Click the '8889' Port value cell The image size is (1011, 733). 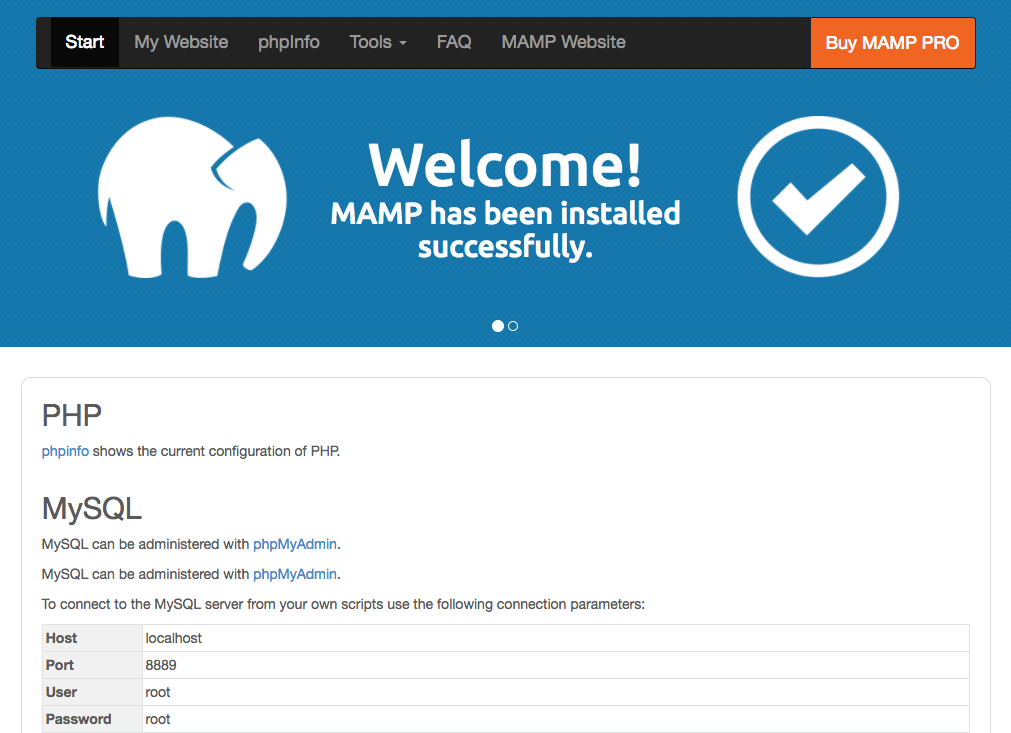[x=555, y=665]
